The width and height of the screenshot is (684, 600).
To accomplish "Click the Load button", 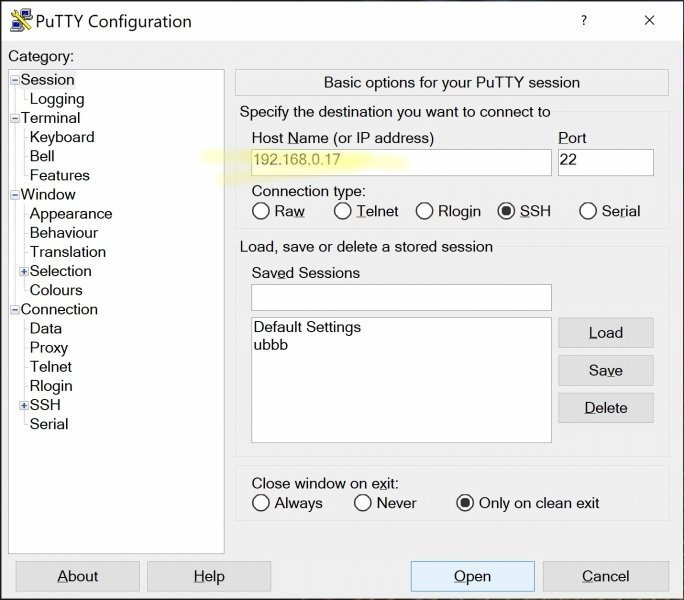I will 605,333.
